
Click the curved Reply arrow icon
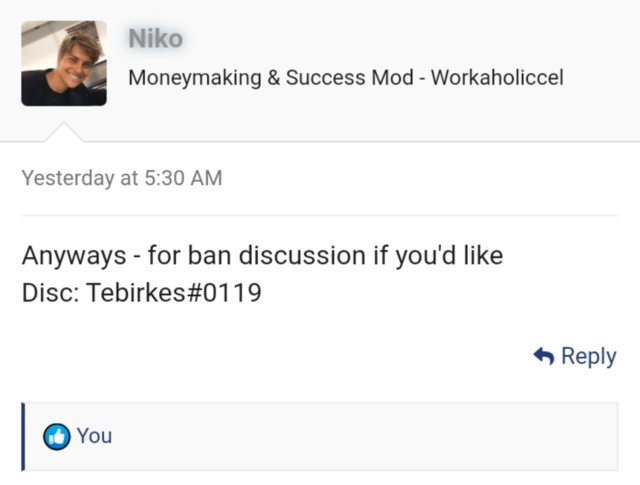[544, 356]
